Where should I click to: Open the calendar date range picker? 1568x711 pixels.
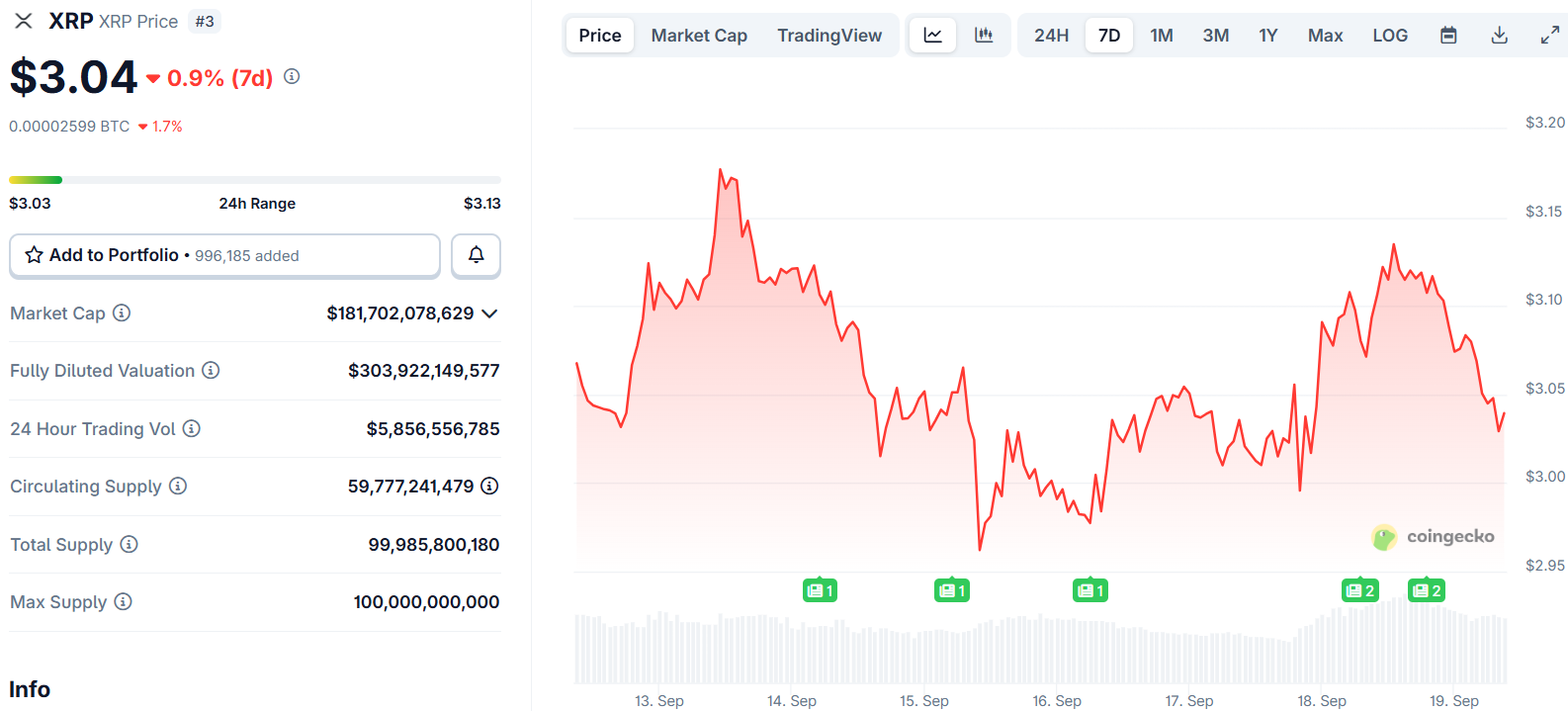[1448, 36]
